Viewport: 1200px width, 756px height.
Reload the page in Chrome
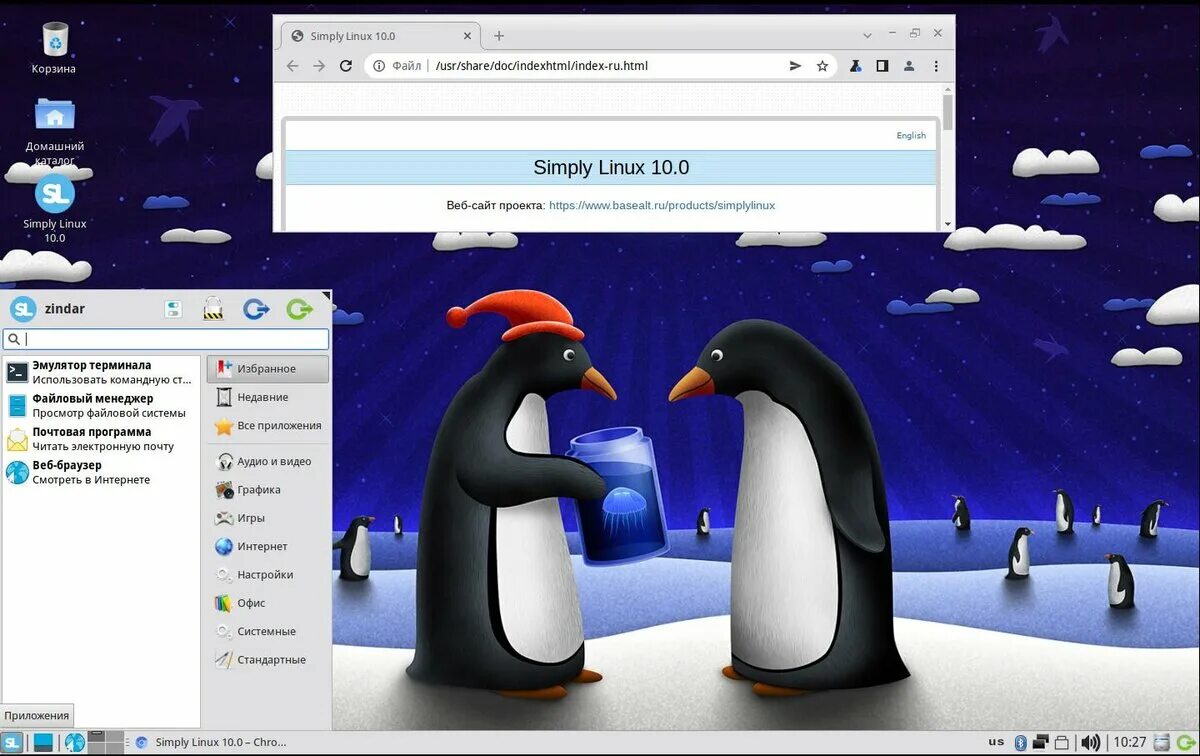[346, 66]
